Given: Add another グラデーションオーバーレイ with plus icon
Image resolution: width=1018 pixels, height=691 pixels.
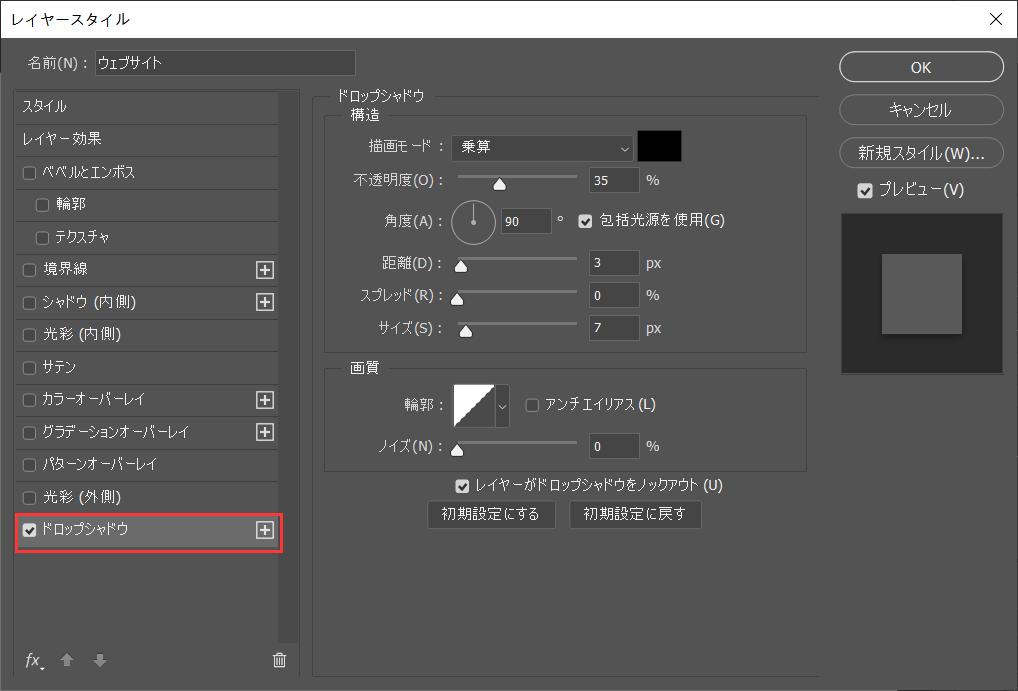Looking at the screenshot, I should [265, 432].
